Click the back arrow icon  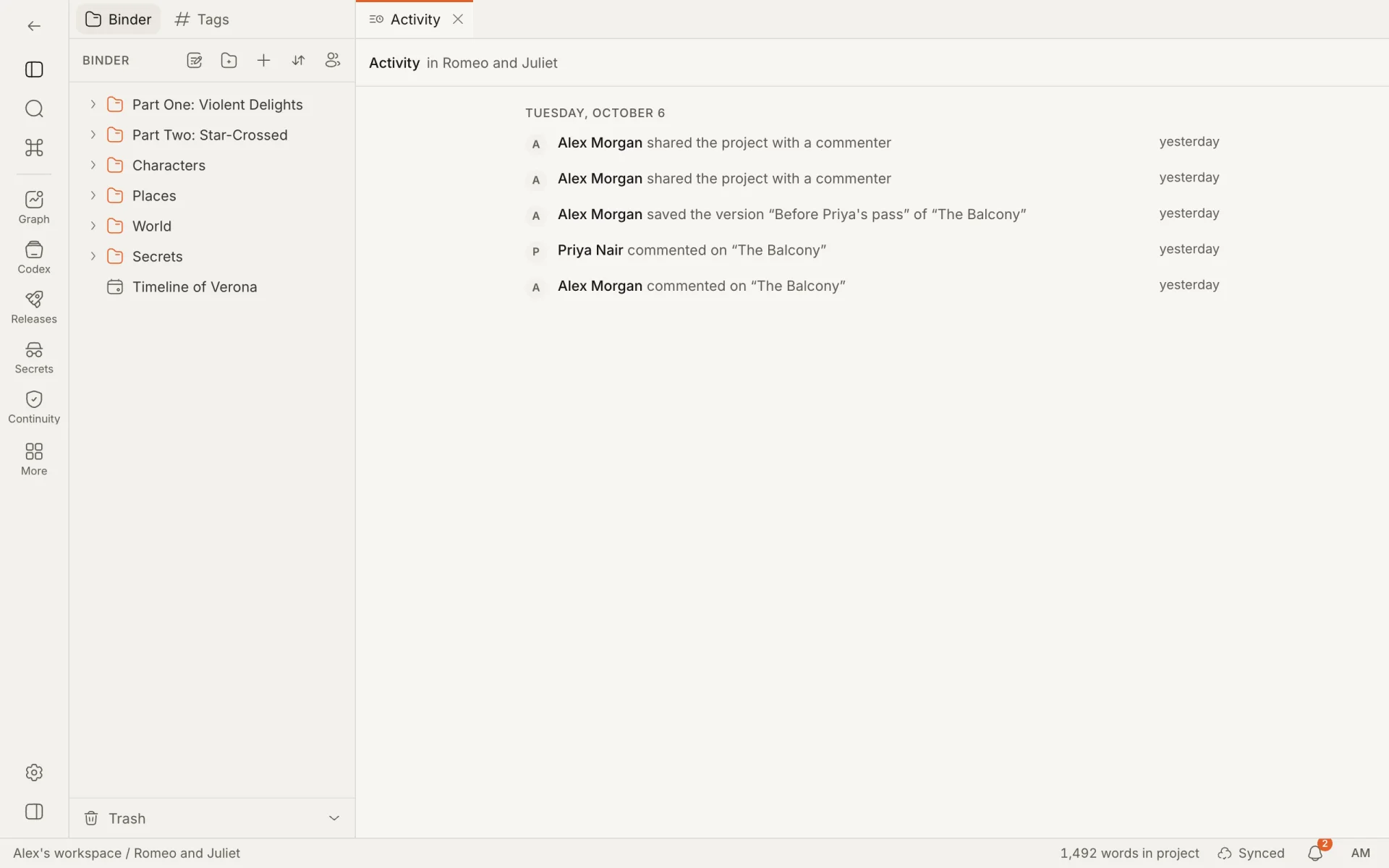point(34,26)
